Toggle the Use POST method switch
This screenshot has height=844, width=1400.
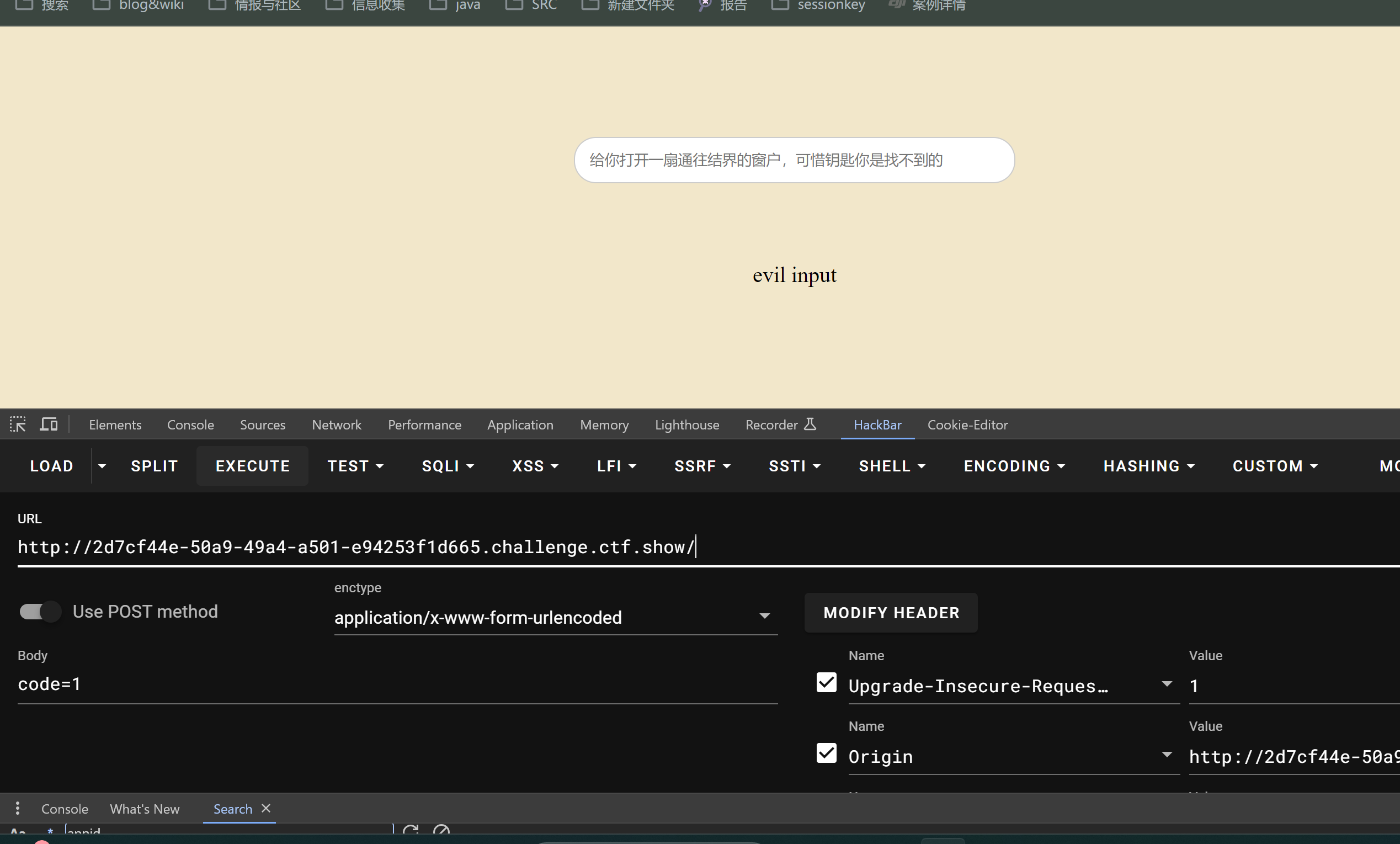(x=40, y=612)
